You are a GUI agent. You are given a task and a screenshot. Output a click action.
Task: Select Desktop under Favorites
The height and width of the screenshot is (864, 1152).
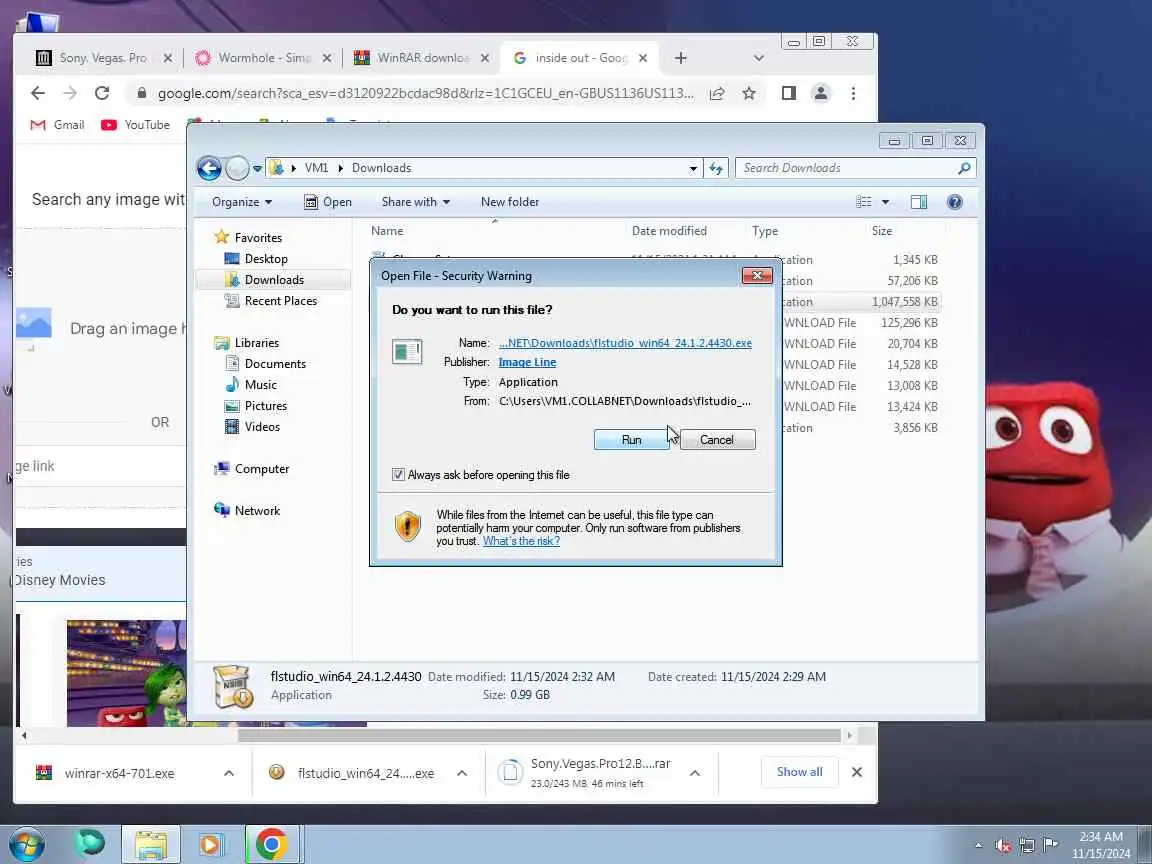tap(266, 259)
